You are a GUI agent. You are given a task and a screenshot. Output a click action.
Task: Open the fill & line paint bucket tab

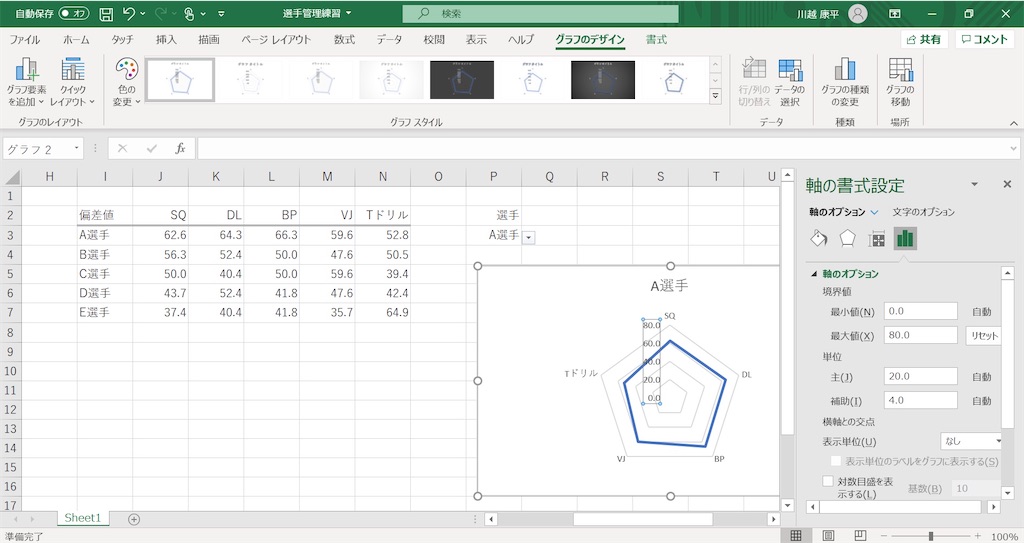pos(818,239)
